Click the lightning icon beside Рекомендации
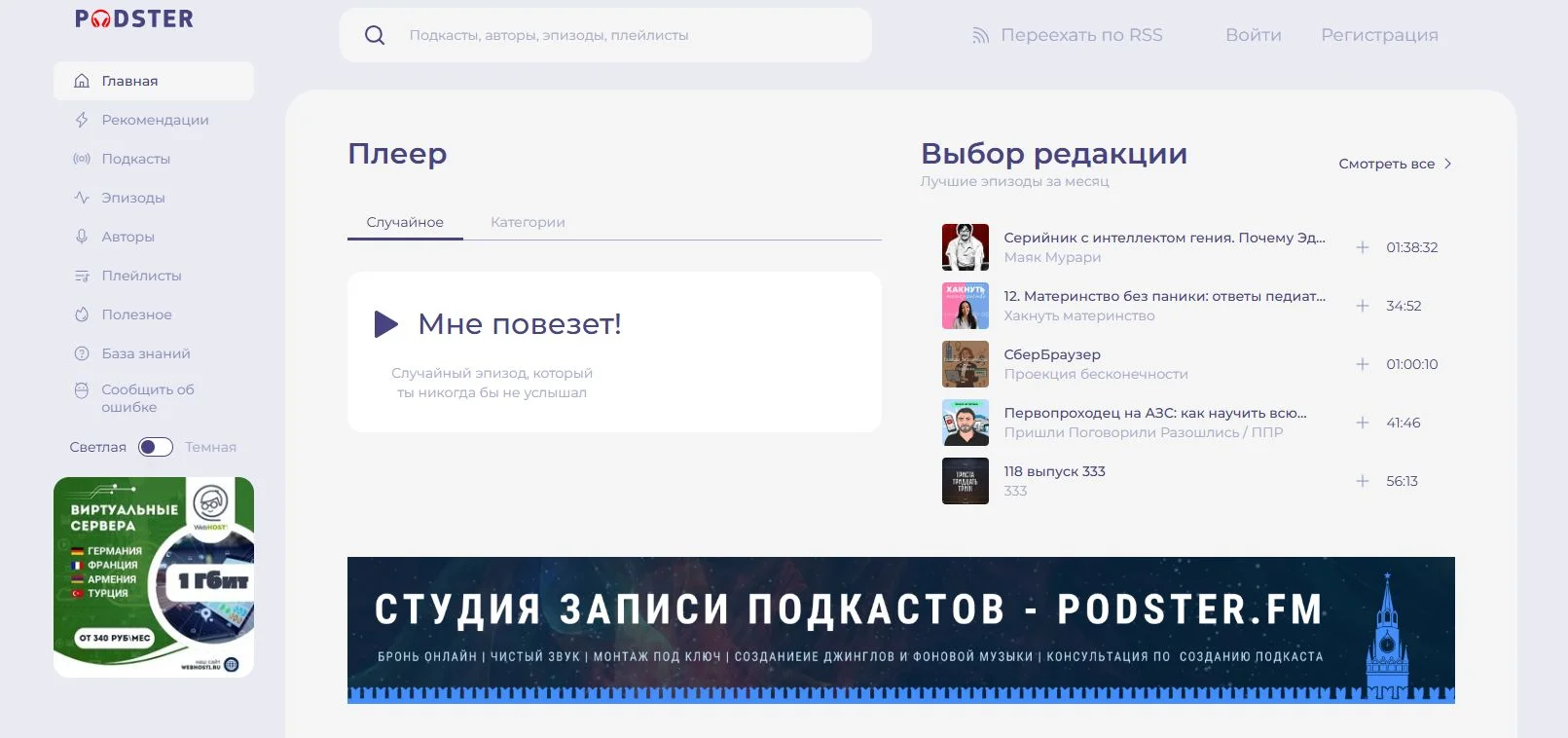Screen dimensions: 1568x738 (82, 120)
